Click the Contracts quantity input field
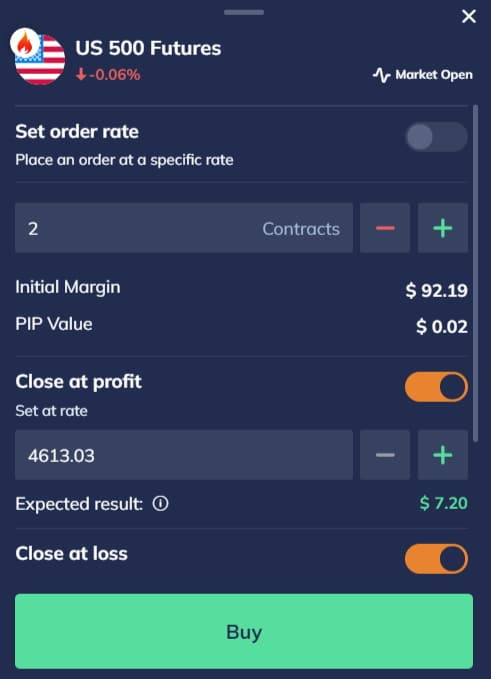491x679 pixels. [184, 228]
